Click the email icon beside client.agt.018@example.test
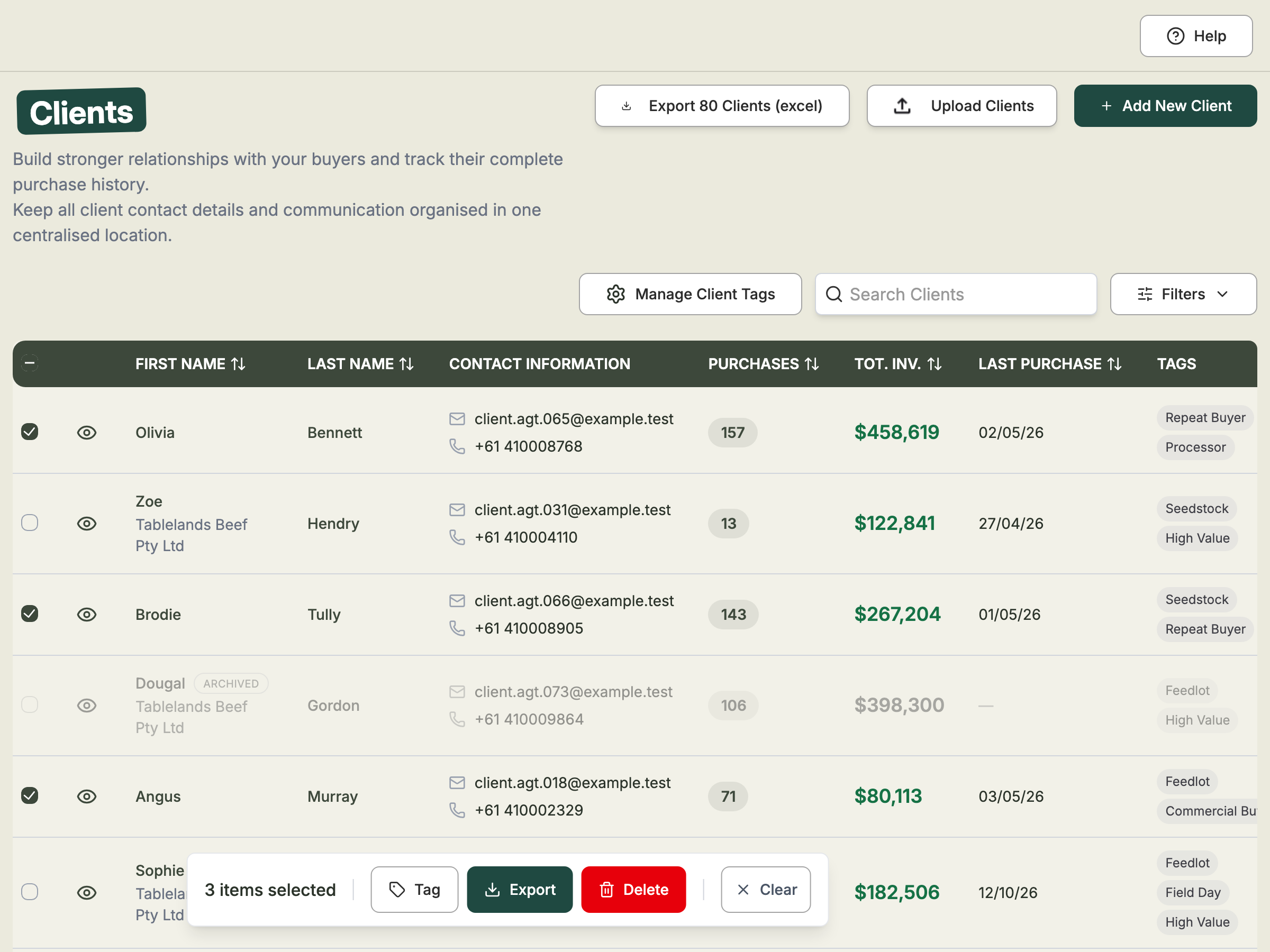 click(x=457, y=783)
